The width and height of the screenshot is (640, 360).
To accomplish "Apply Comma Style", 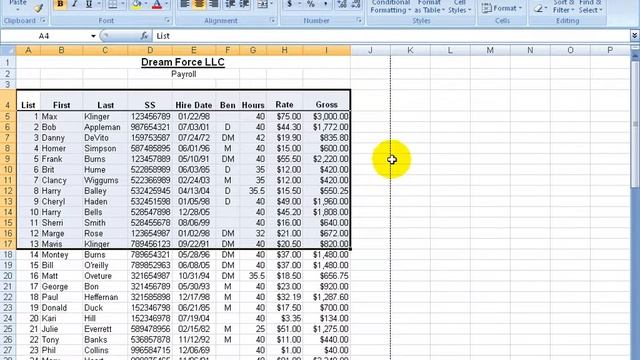I will [x=325, y=4].
